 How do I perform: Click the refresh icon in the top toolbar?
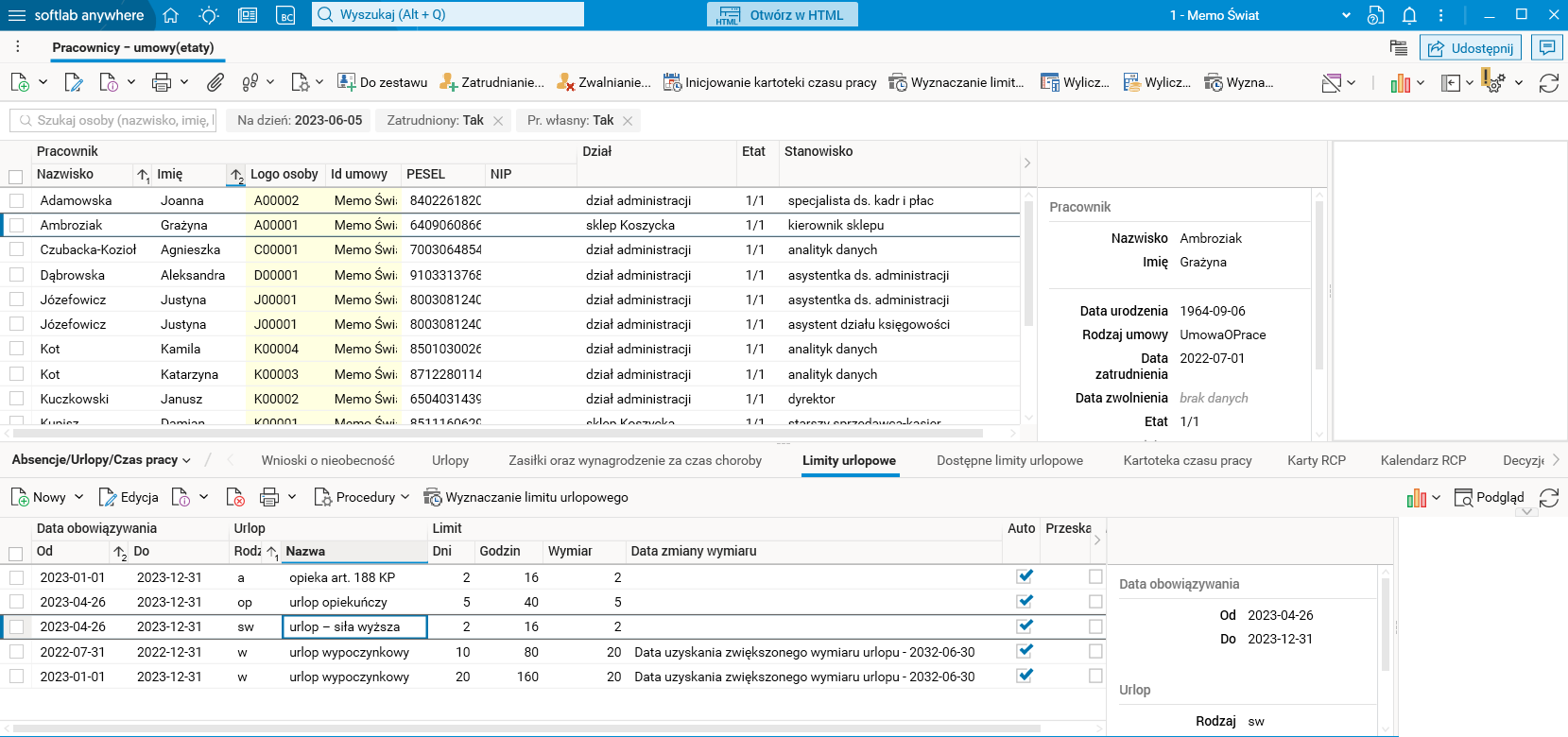(1548, 83)
